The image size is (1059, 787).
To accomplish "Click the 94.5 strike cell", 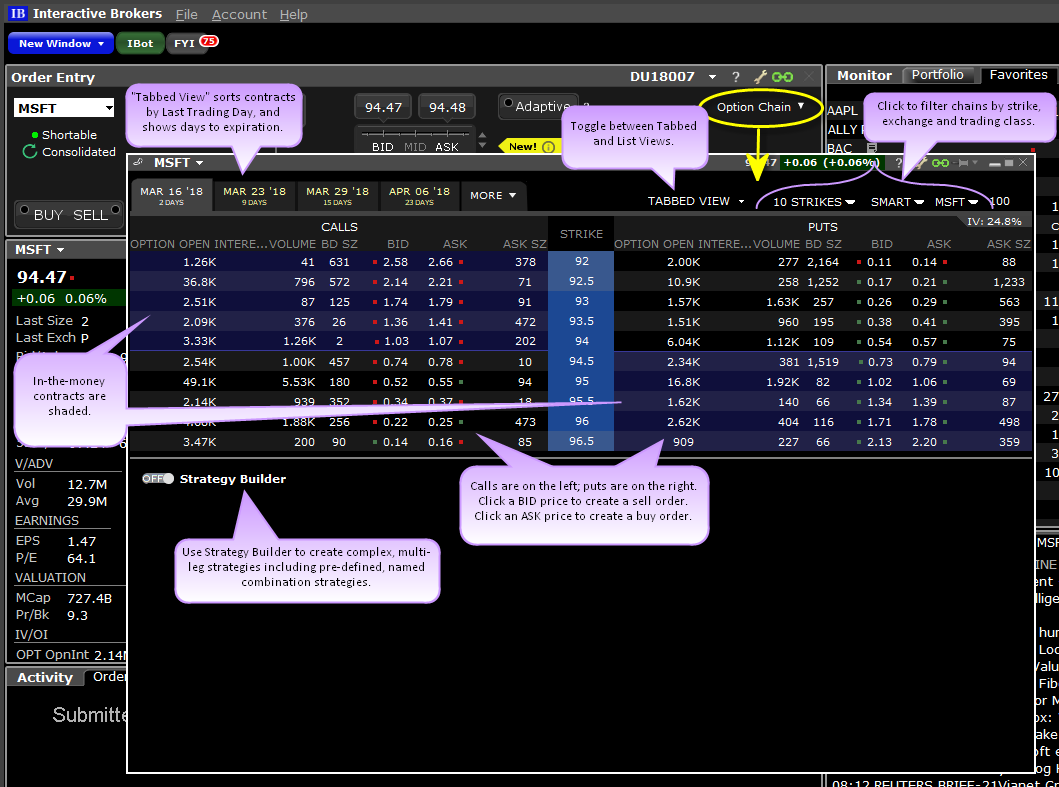I will click(581, 361).
